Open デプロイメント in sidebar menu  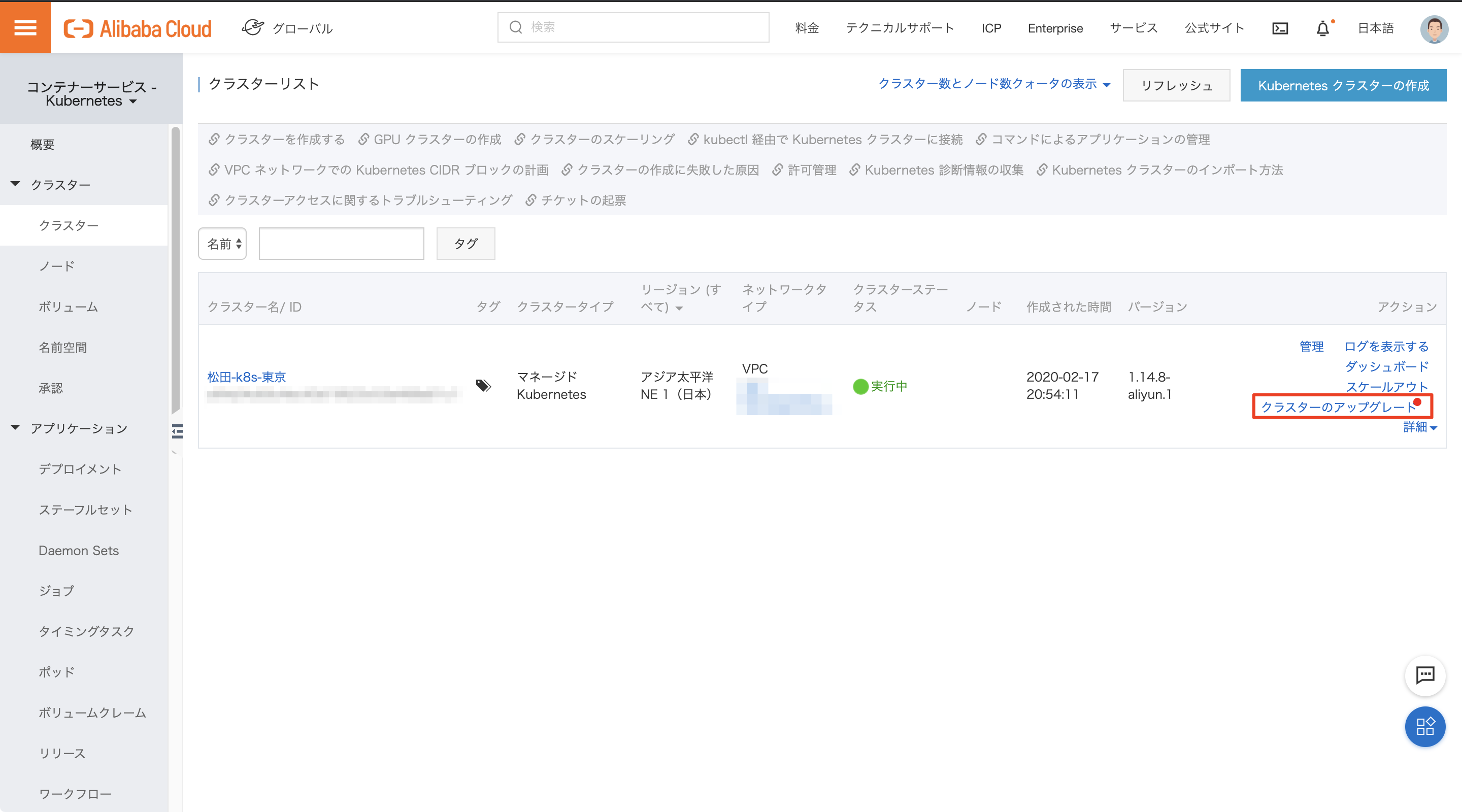pyautogui.click(x=80, y=469)
